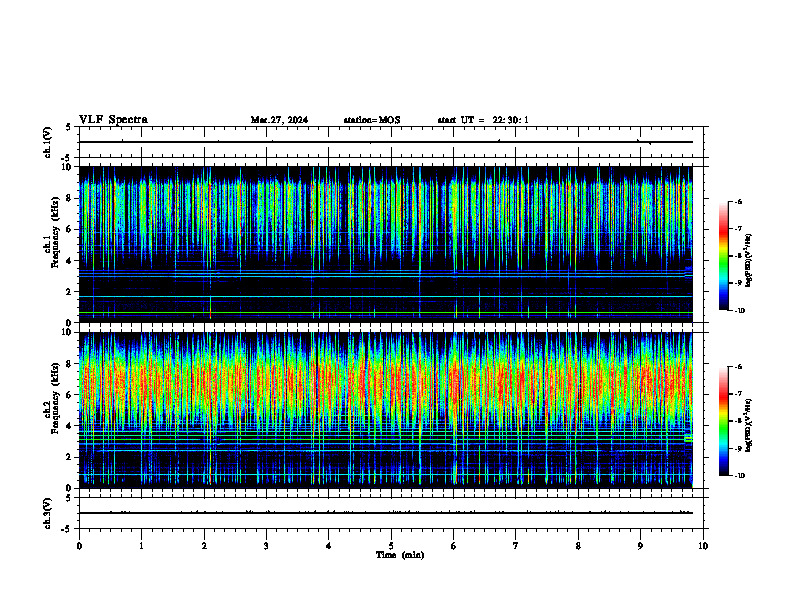The image size is (792, 612).
Task: Click the "ch.1(V)" waveform axis label
Action: (x=48, y=142)
